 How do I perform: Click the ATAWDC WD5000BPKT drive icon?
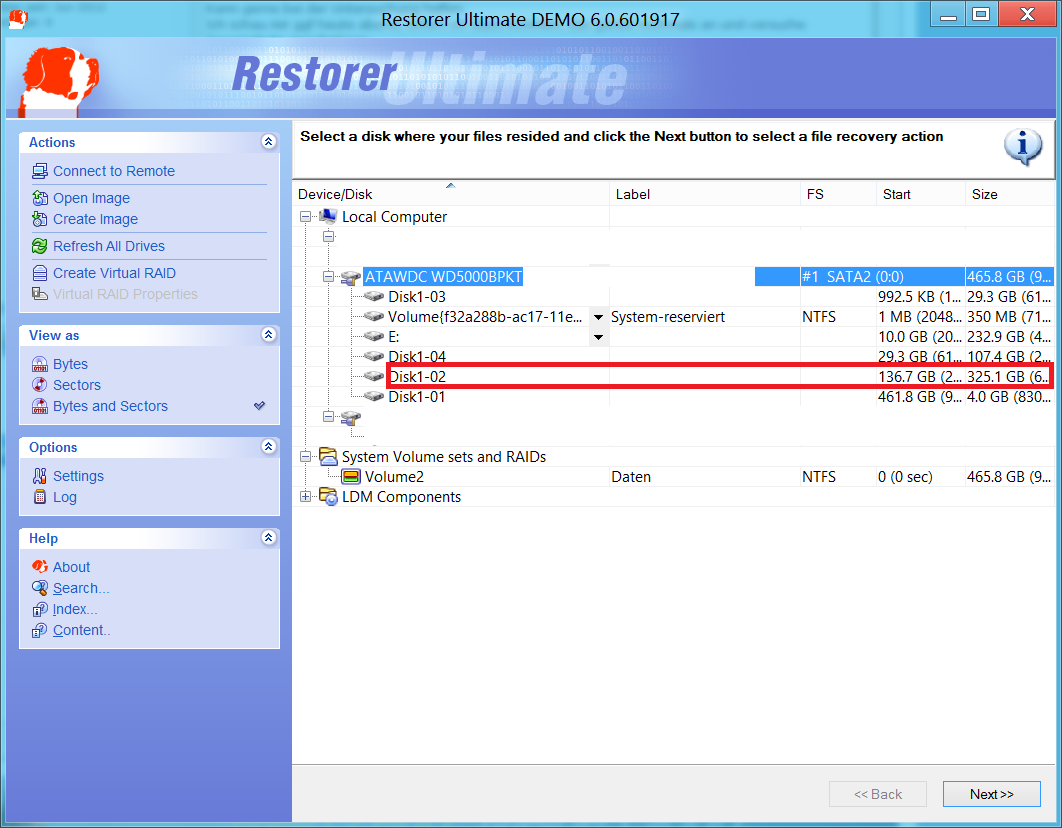click(x=351, y=277)
